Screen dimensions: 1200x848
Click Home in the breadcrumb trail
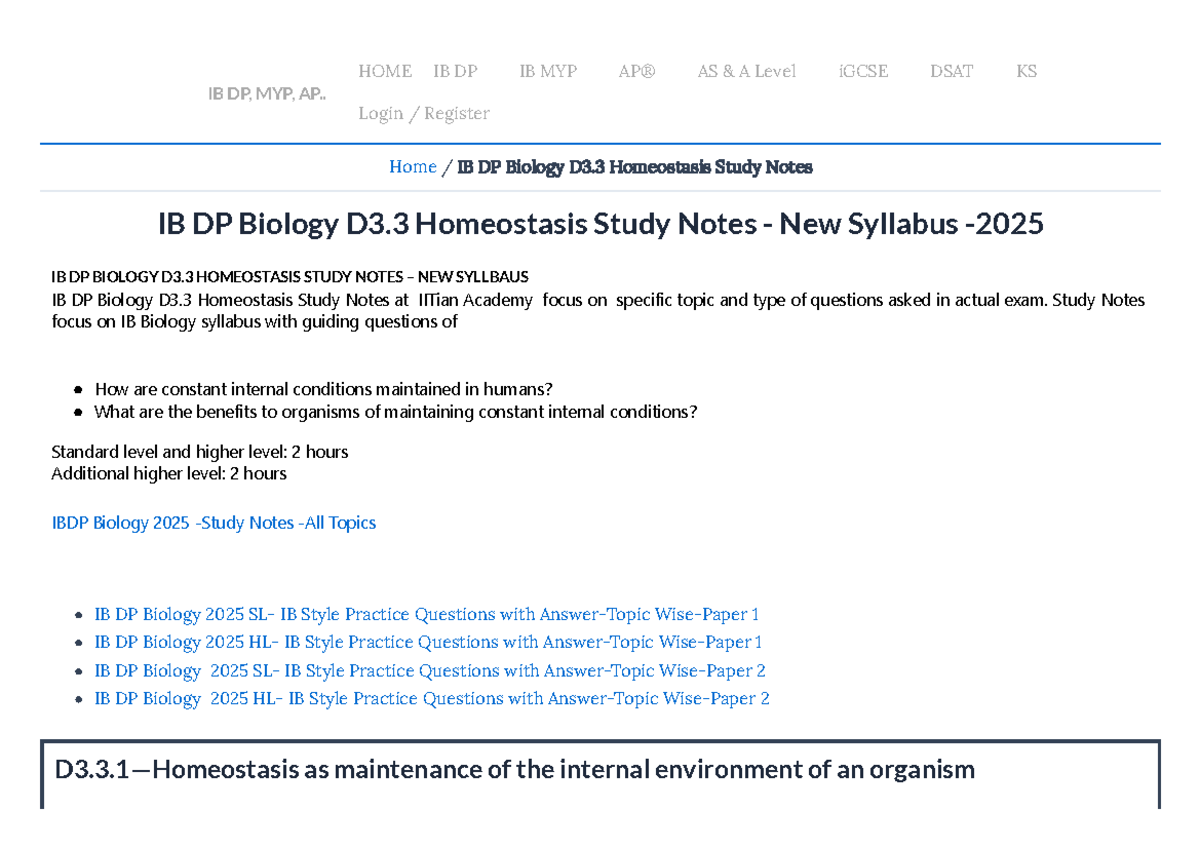(x=413, y=166)
